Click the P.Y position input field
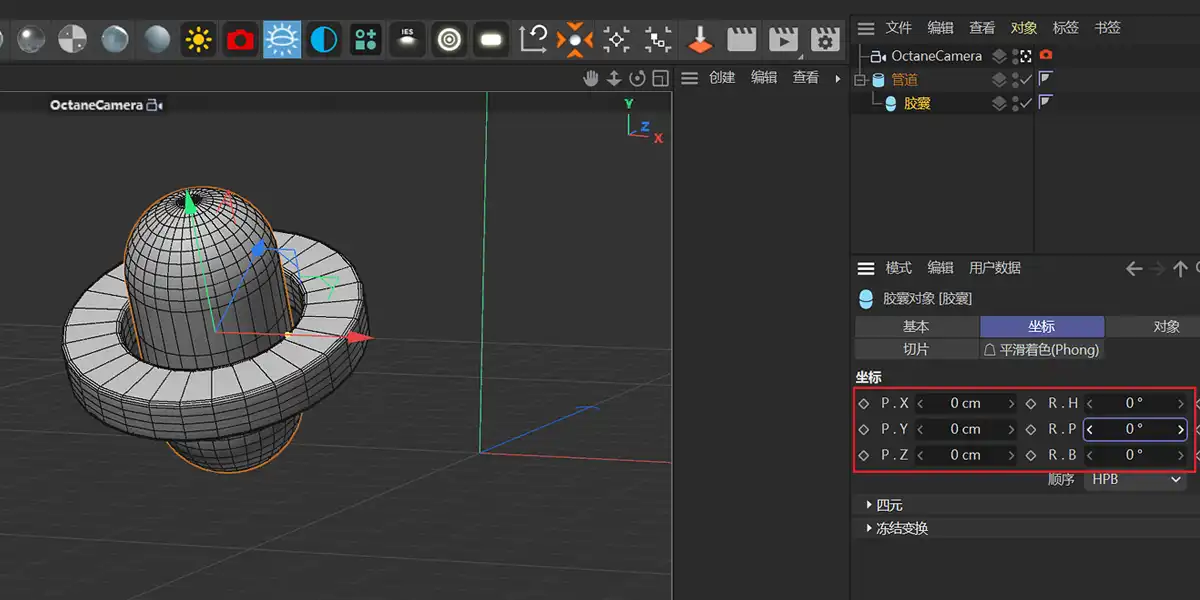Image resolution: width=1200 pixels, height=600 pixels. tap(965, 429)
